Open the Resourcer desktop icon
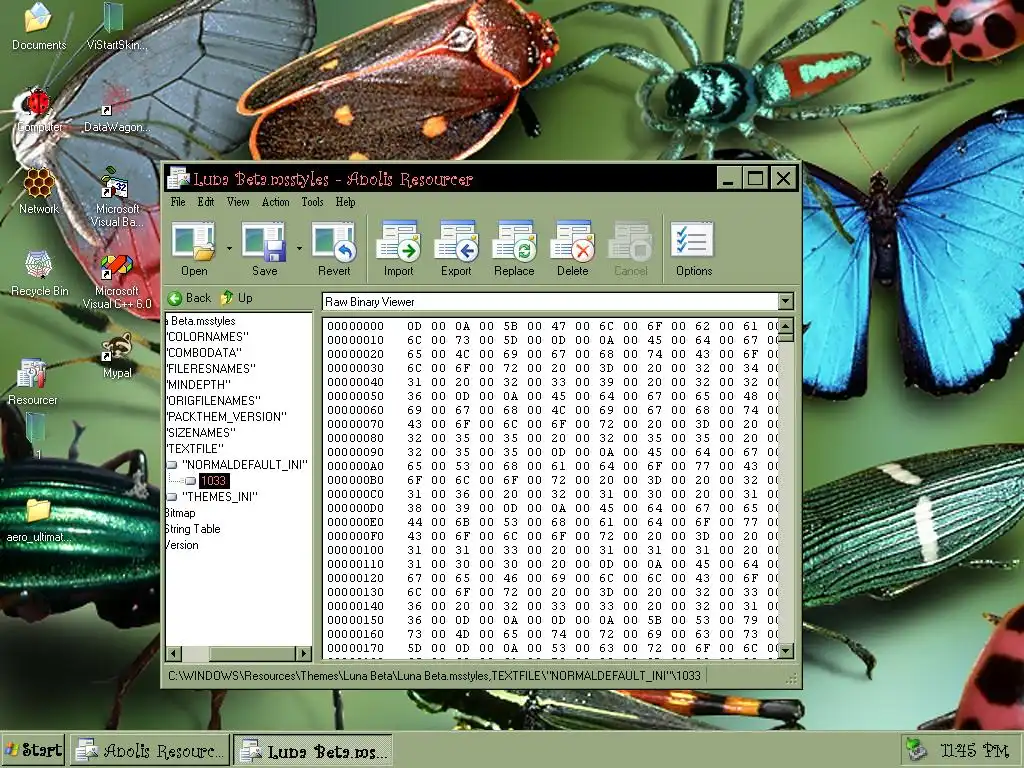Viewport: 1024px width, 768px height. [33, 382]
